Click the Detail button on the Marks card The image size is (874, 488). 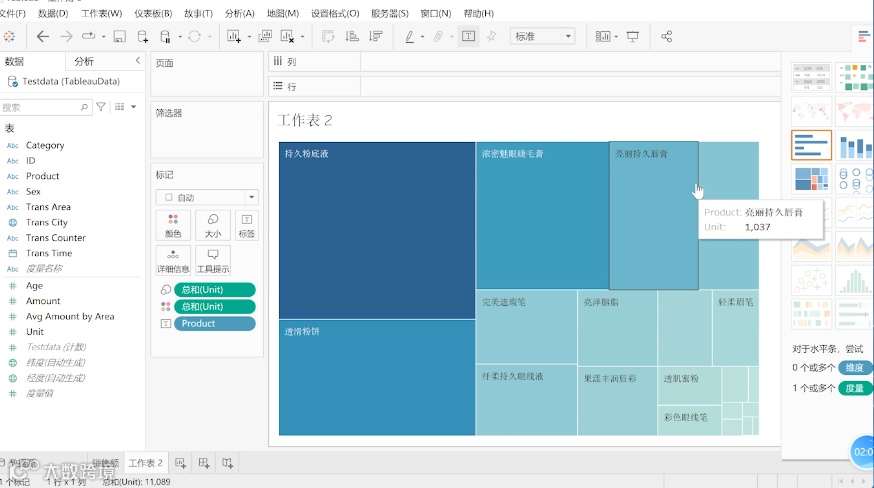pos(173,260)
